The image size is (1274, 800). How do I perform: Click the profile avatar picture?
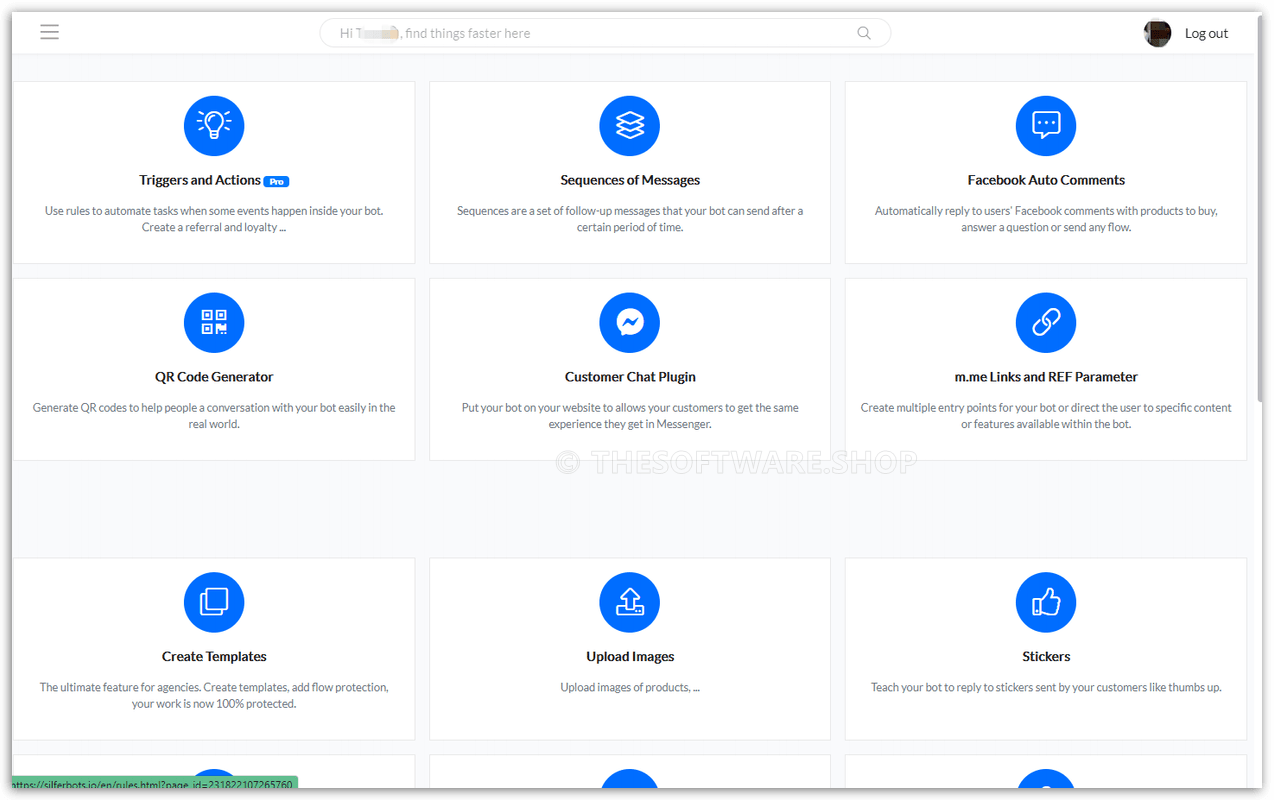1157,33
